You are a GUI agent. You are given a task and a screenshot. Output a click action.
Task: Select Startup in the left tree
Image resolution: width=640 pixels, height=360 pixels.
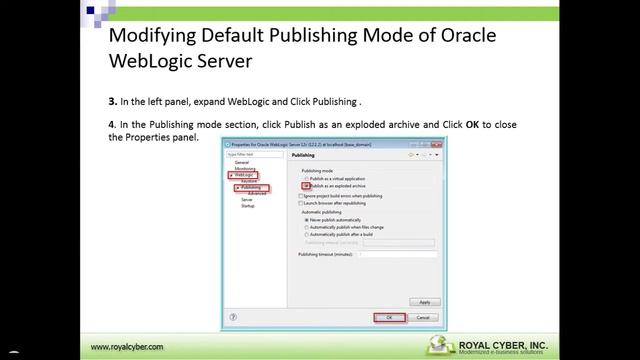(247, 206)
